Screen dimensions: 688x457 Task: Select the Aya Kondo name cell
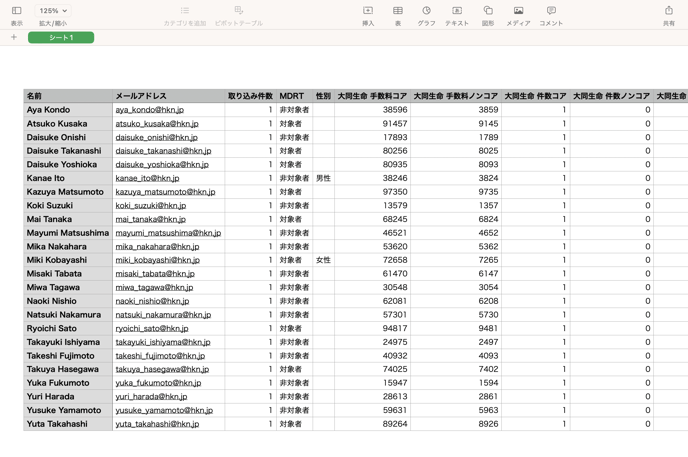pos(68,110)
